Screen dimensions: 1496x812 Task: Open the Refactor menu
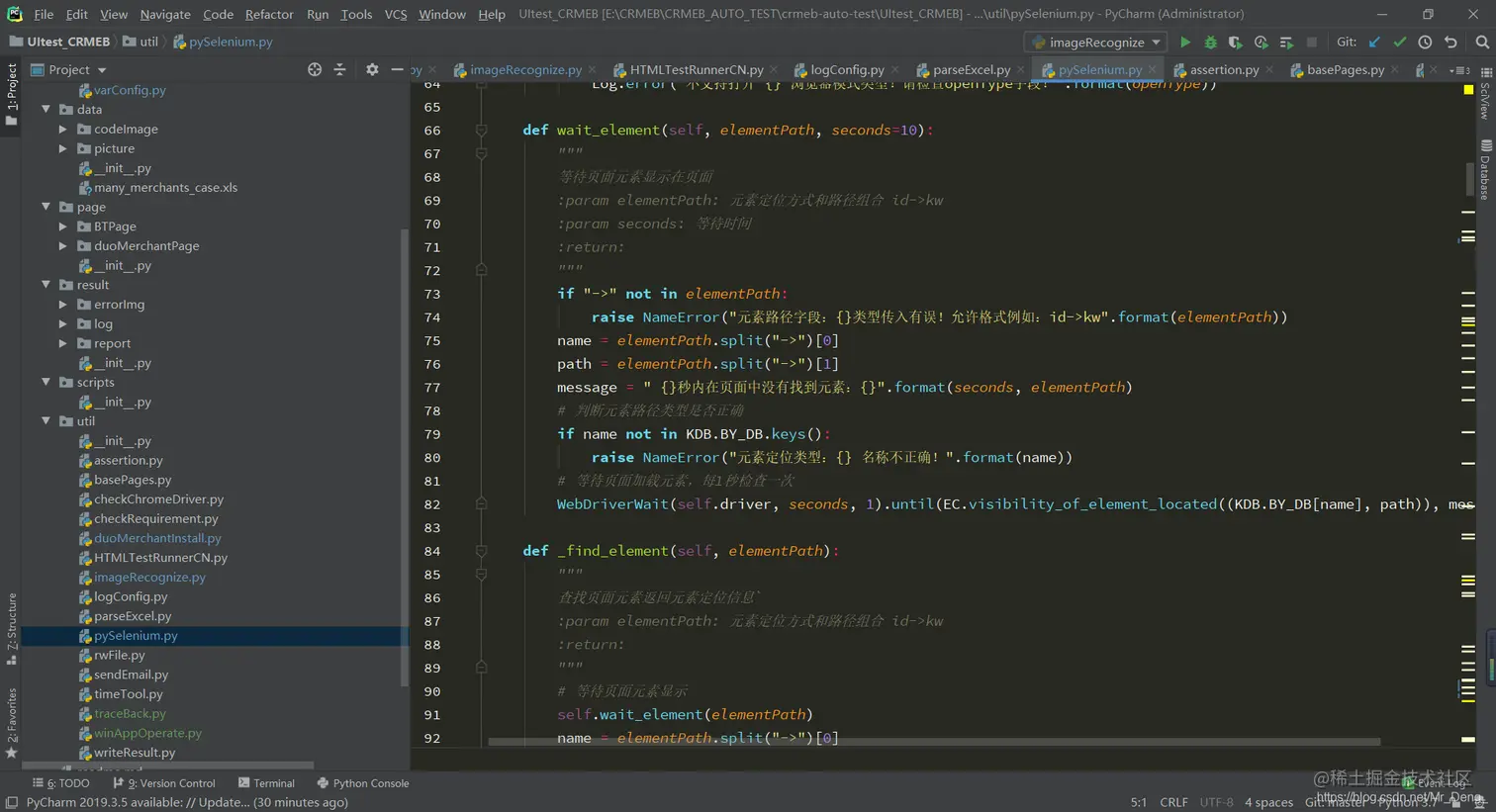pyautogui.click(x=269, y=14)
